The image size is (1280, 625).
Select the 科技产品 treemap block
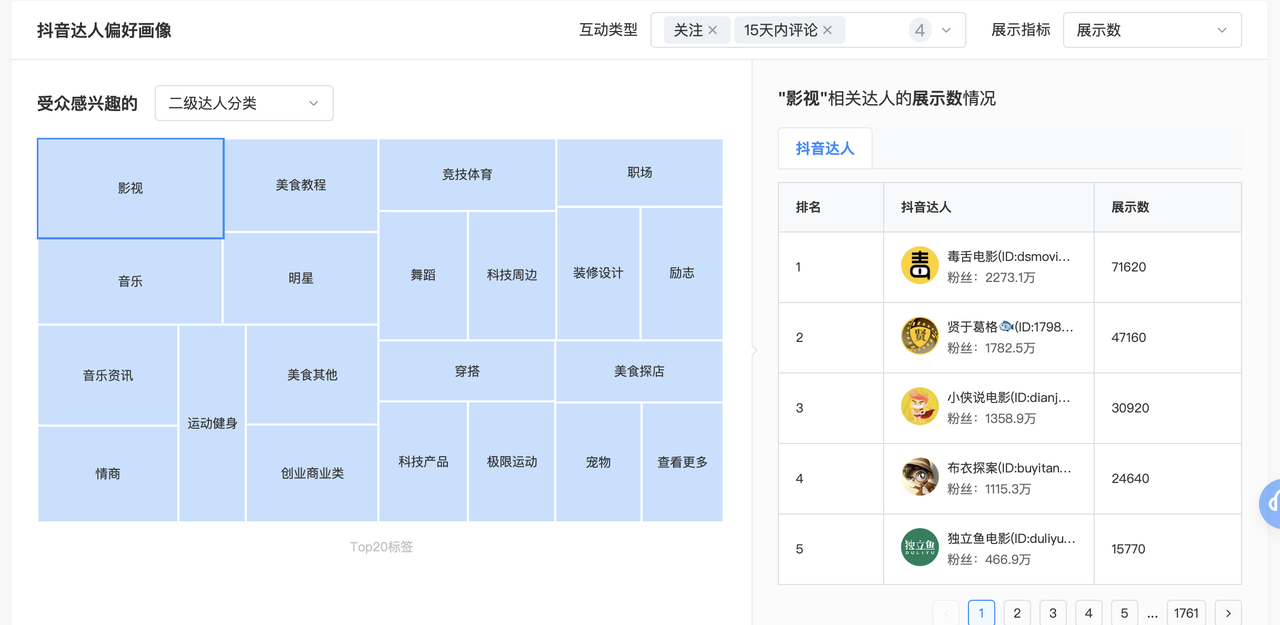coord(423,462)
